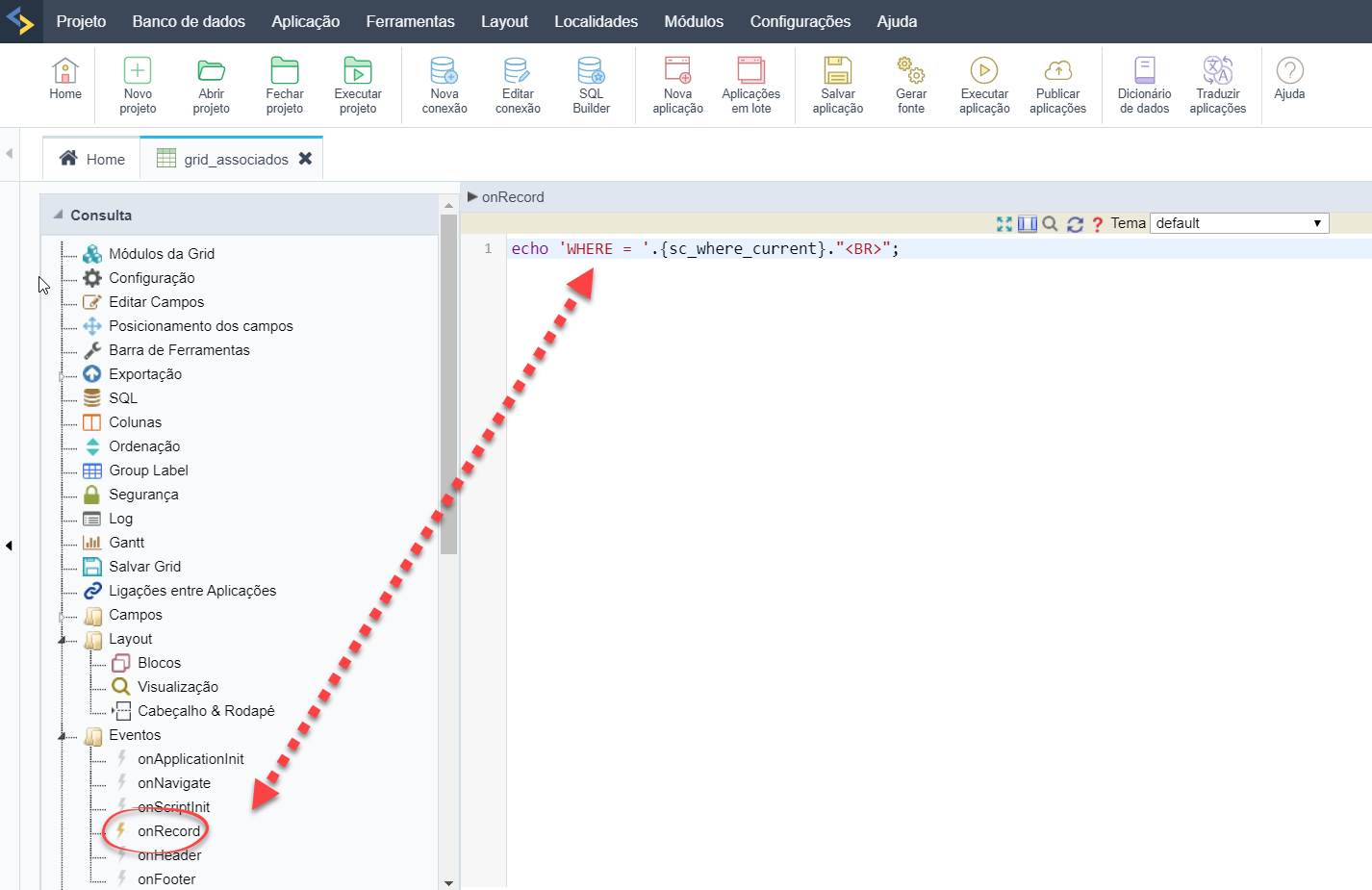Open the Configuração item

(x=152, y=278)
